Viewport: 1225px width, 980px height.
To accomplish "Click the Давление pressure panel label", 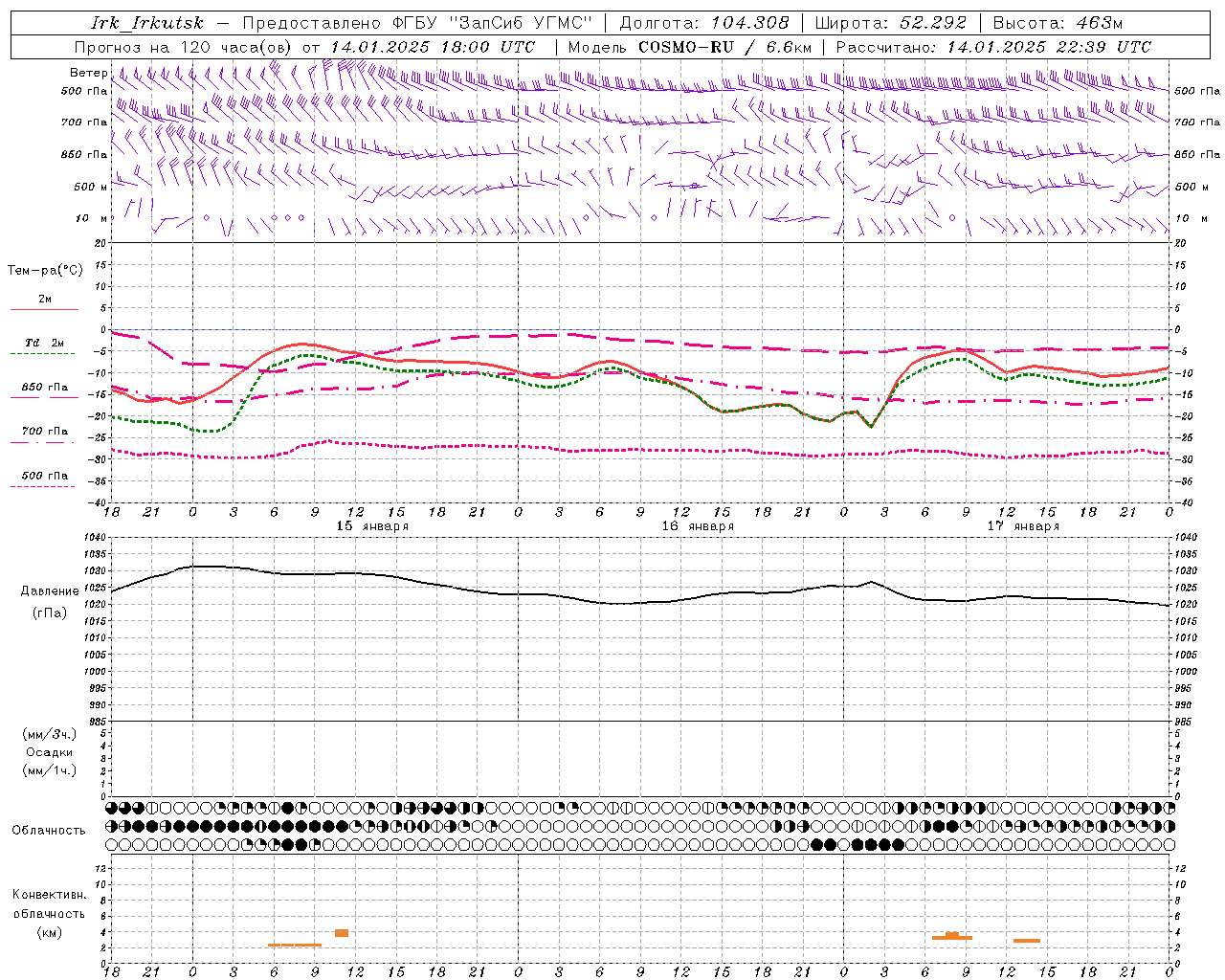I will (50, 591).
